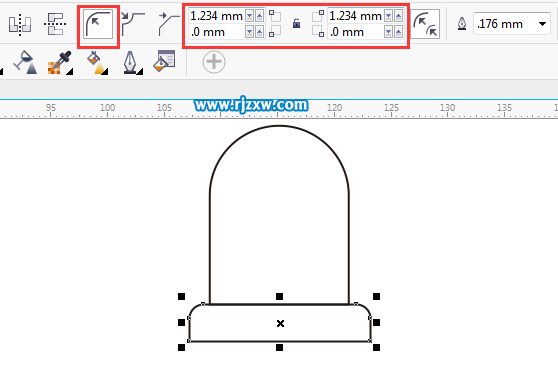Click the top-center selection handle
The image size is (558, 383).
pyautogui.click(x=279, y=296)
